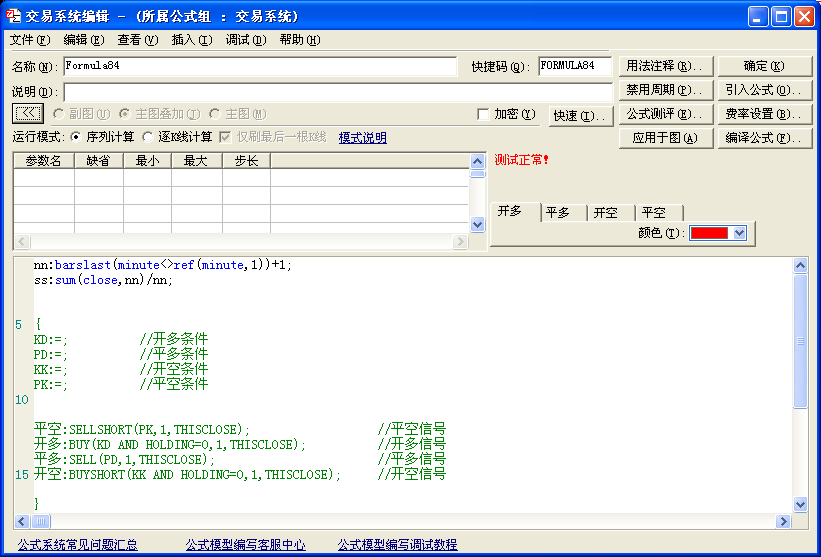The height and width of the screenshot is (557, 821).
Task: Click the red 颜色 color swatch
Action: (x=709, y=233)
